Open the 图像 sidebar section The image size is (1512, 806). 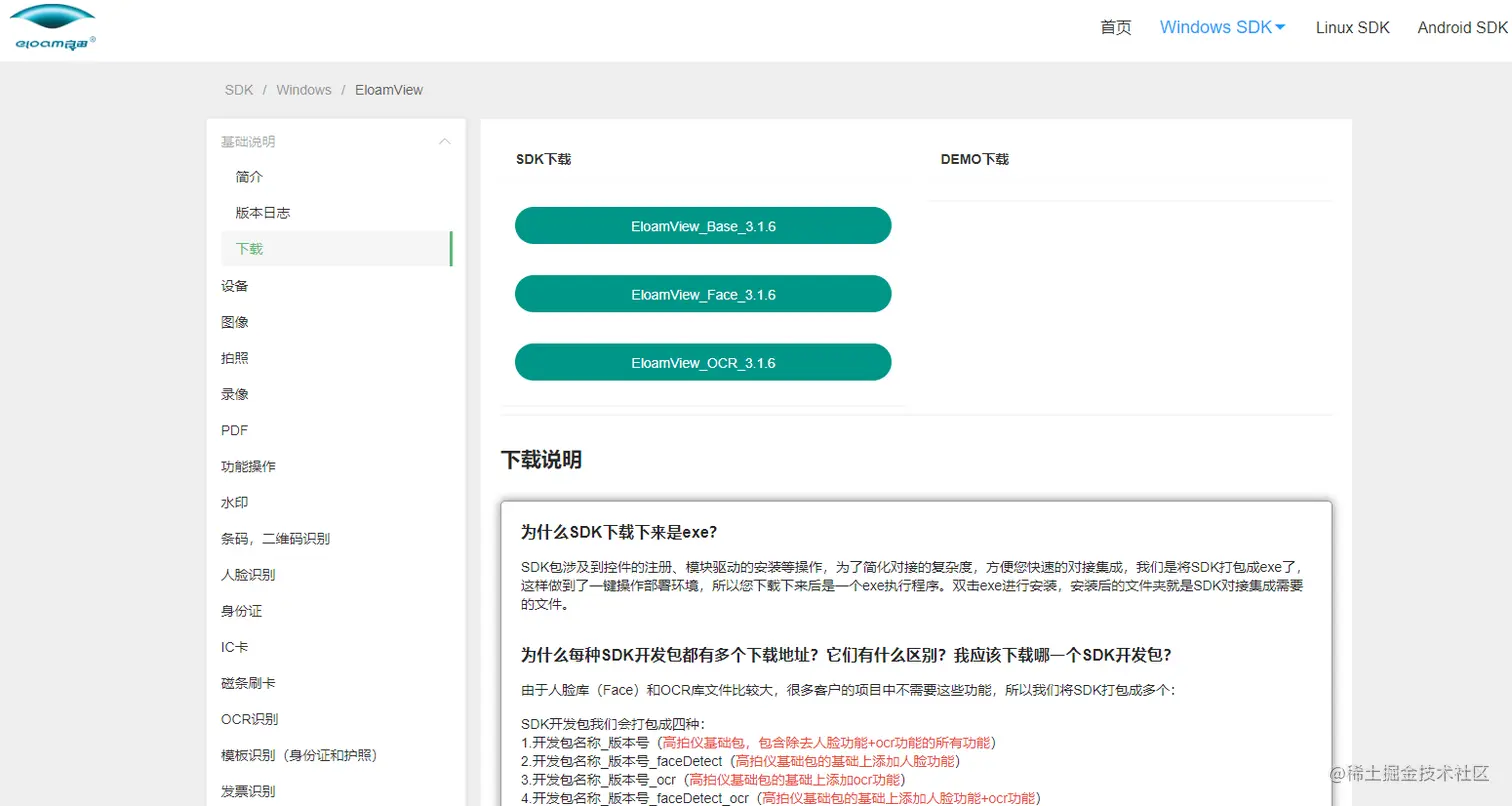click(x=235, y=322)
